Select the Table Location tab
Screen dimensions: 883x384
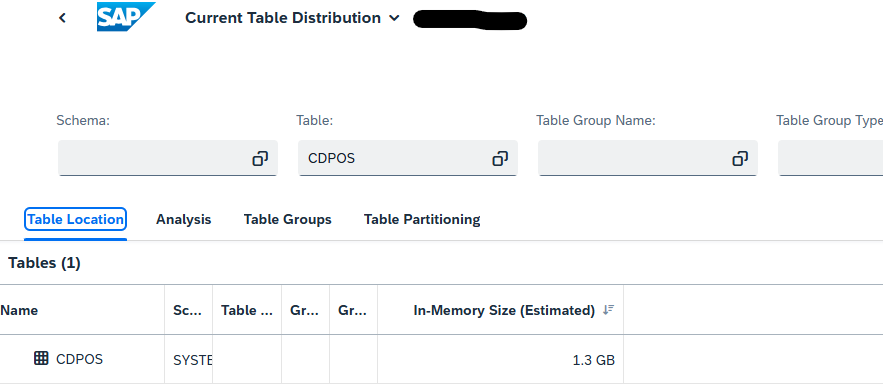coord(75,219)
